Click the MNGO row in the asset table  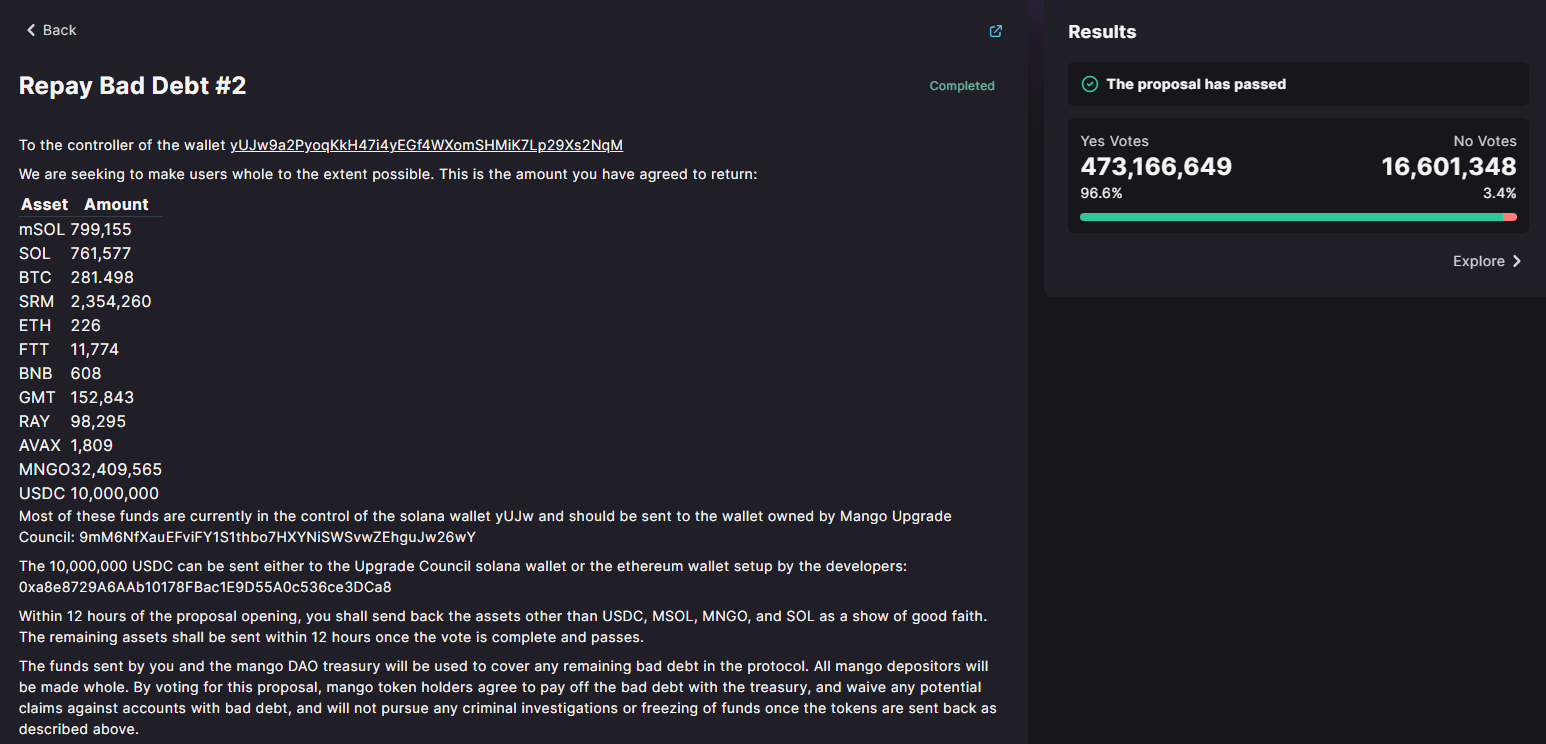click(90, 469)
